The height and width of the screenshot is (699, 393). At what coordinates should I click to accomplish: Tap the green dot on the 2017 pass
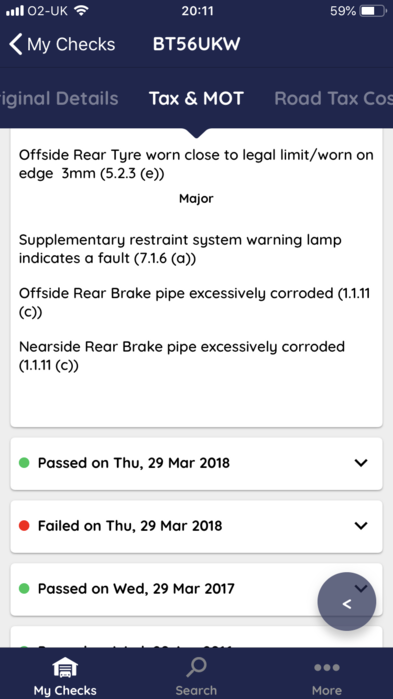[x=24, y=589]
